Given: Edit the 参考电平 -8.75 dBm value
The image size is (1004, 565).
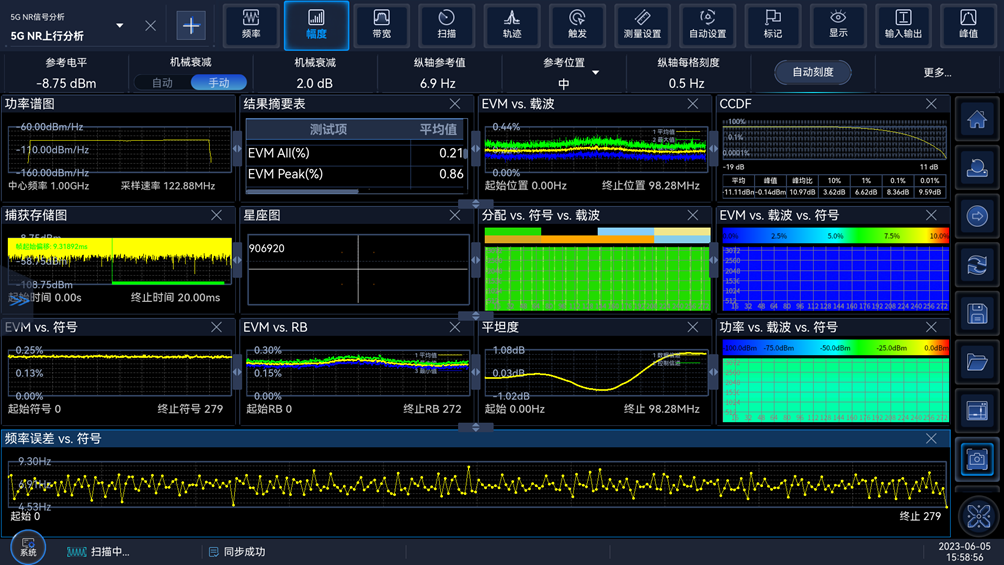Looking at the screenshot, I should point(66,83).
